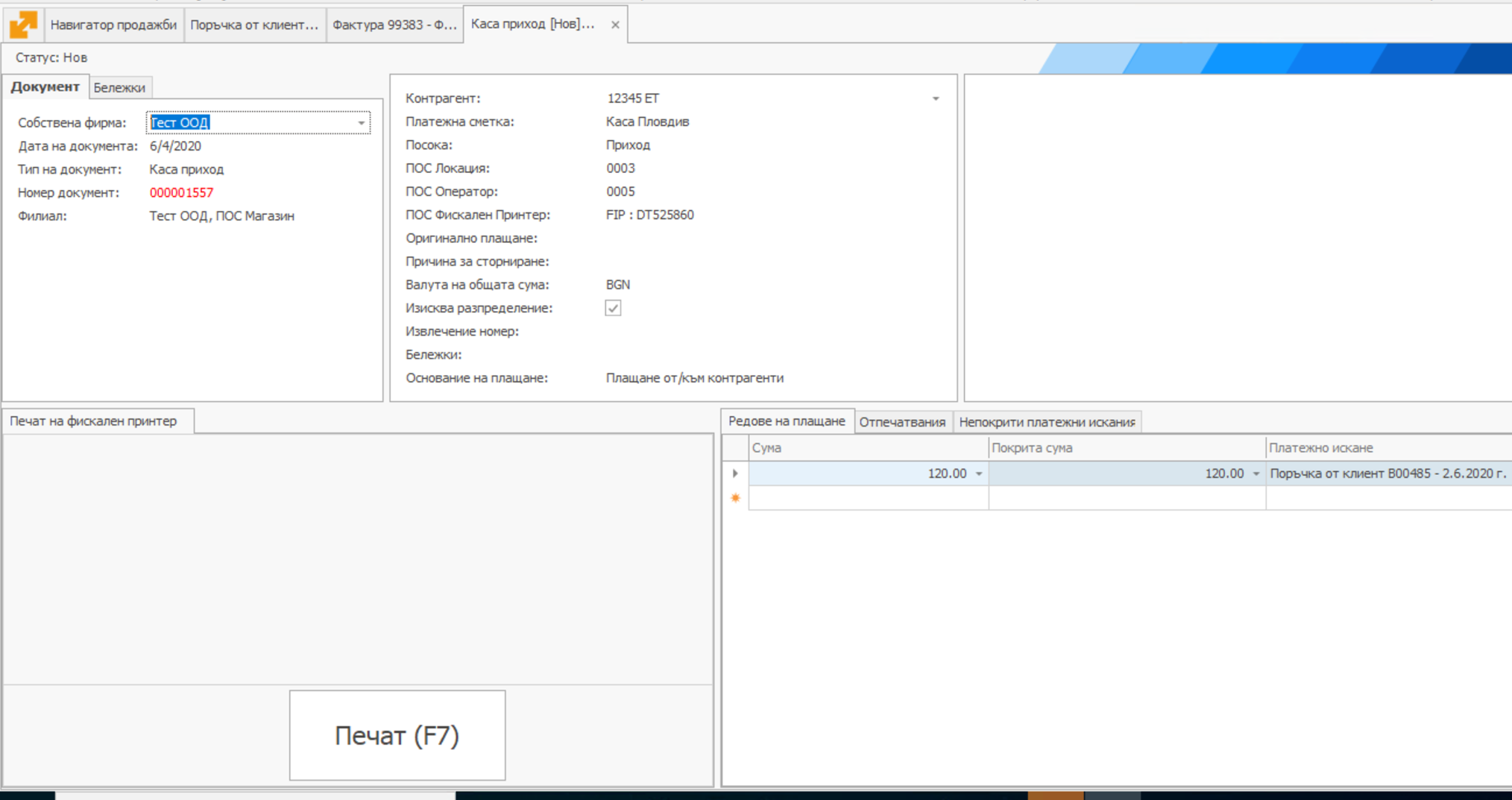Click the empty new row Сума cell
The height and width of the screenshot is (800, 1512).
click(869, 498)
